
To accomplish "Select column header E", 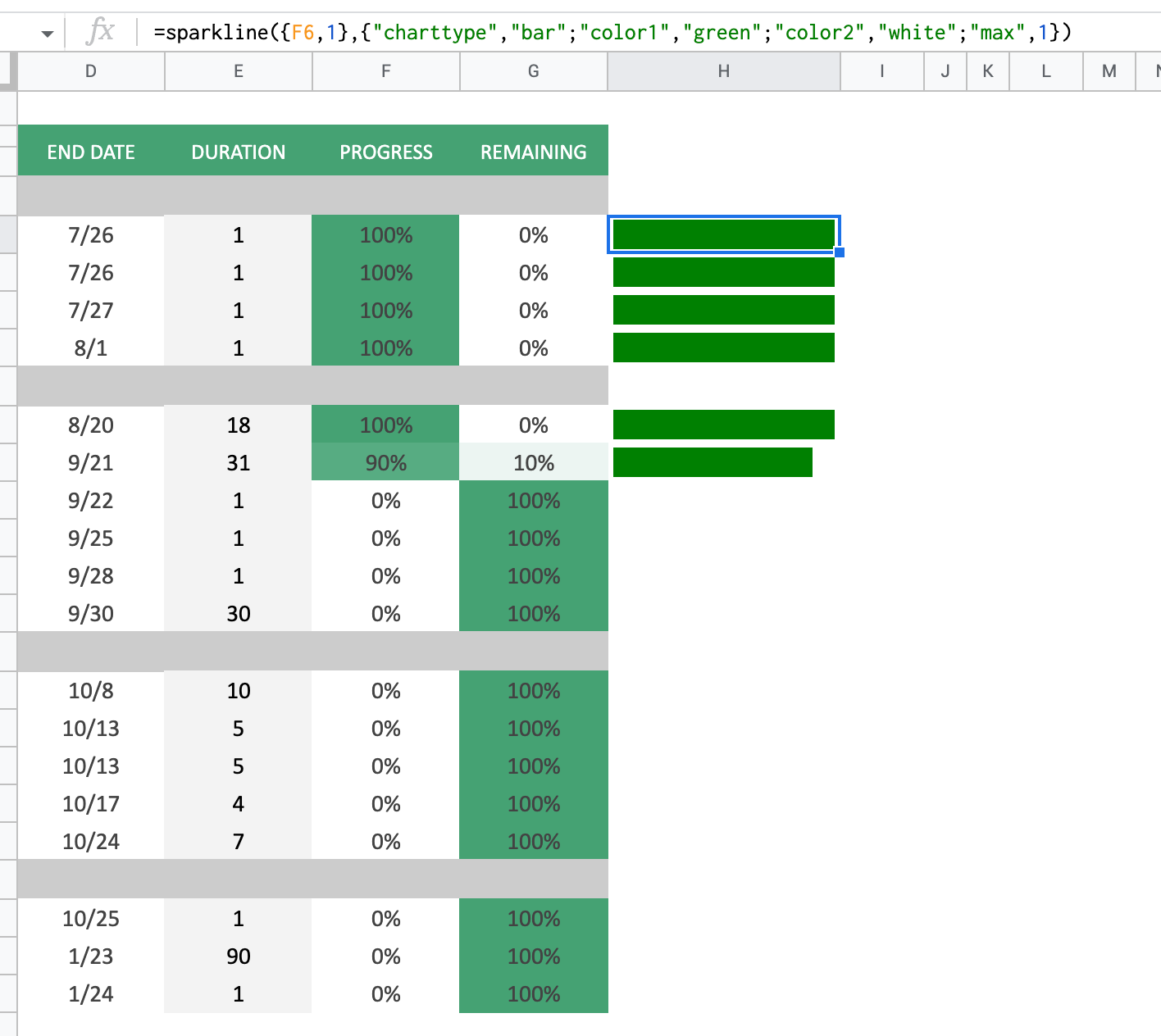I will point(238,71).
